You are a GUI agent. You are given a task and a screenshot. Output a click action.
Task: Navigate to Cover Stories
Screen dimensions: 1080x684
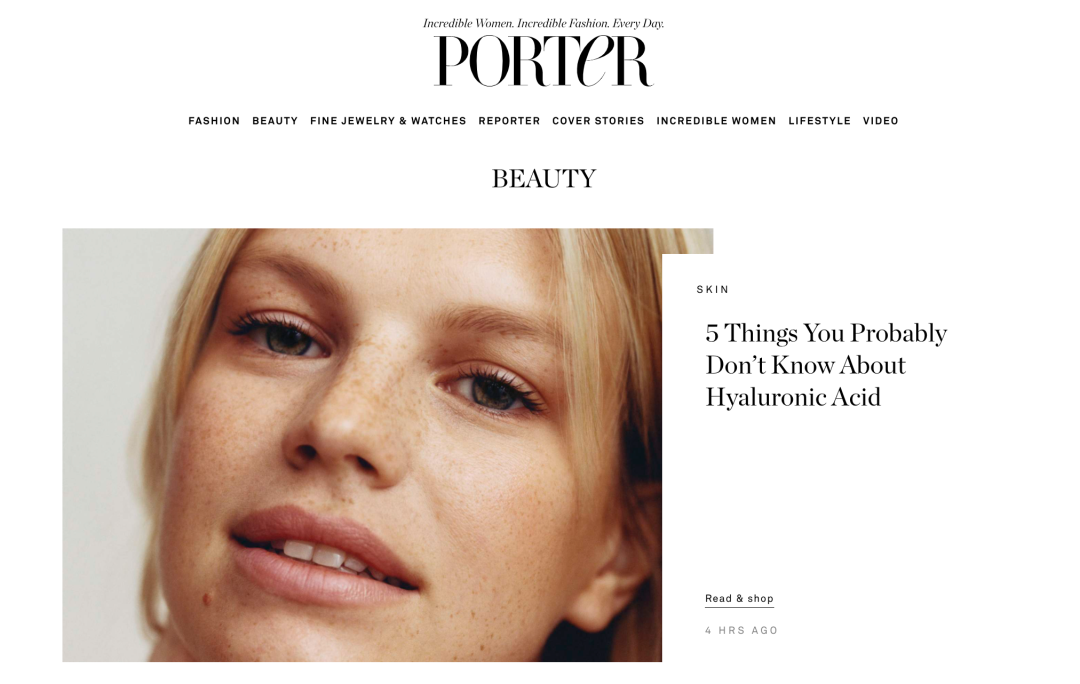[598, 121]
